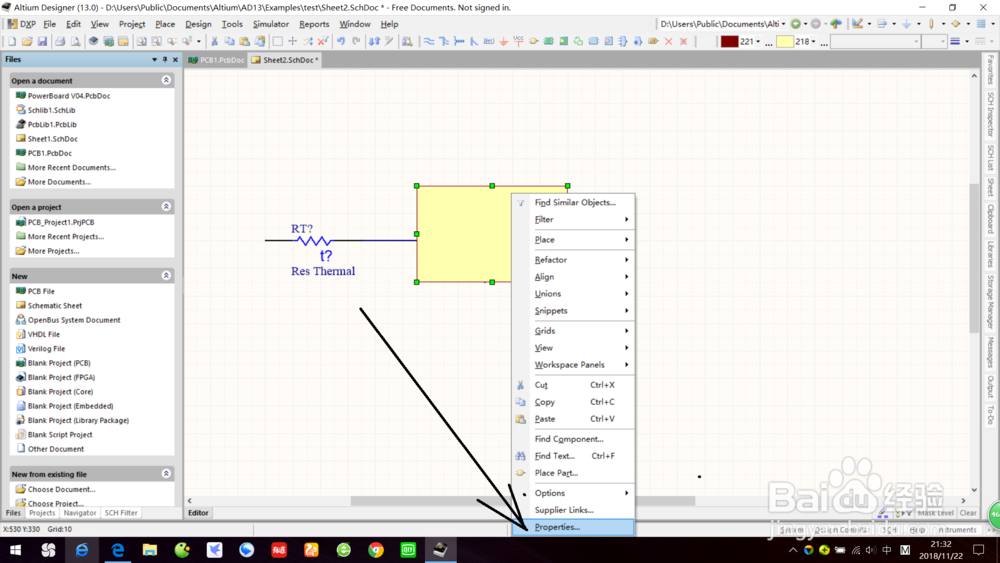Click the home page navigation icon

(836, 24)
